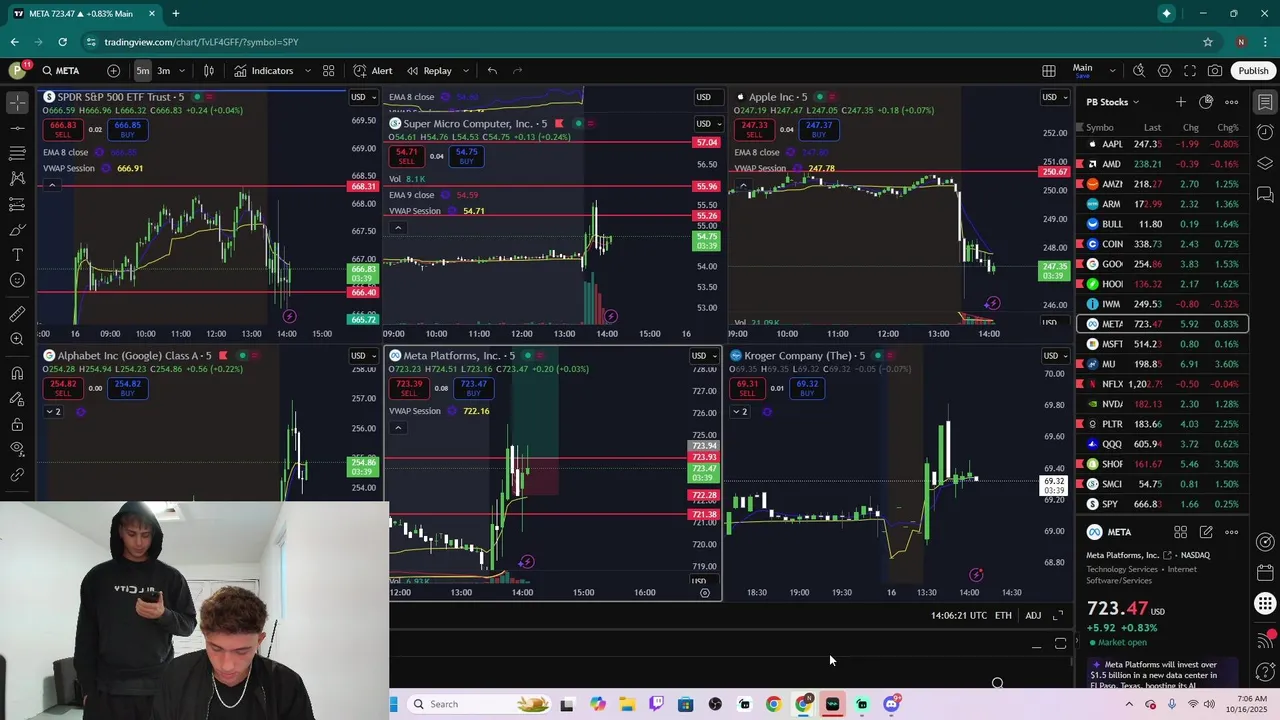Open the SPY chart USD currency dropdown
The width and height of the screenshot is (1280, 720).
coord(362,97)
